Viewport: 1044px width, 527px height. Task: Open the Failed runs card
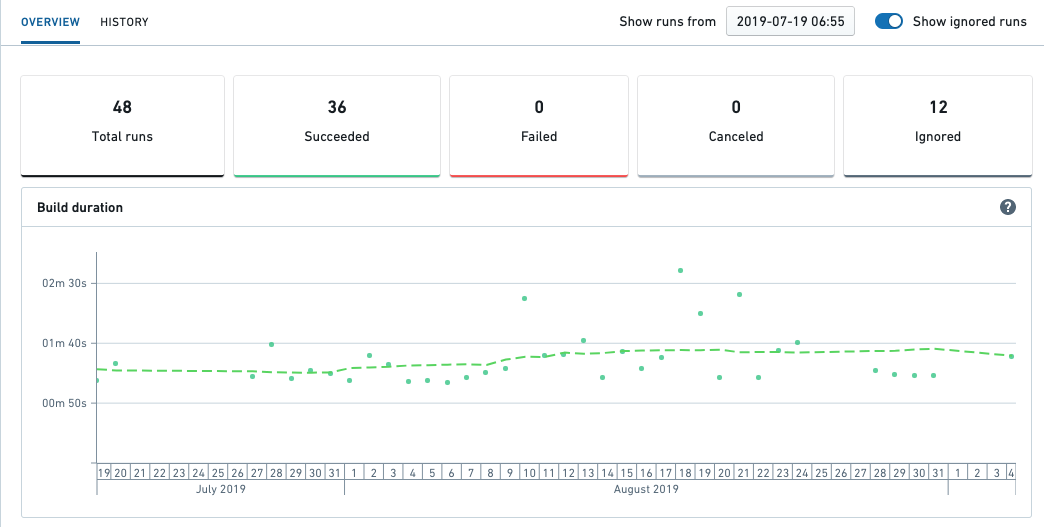coord(539,126)
